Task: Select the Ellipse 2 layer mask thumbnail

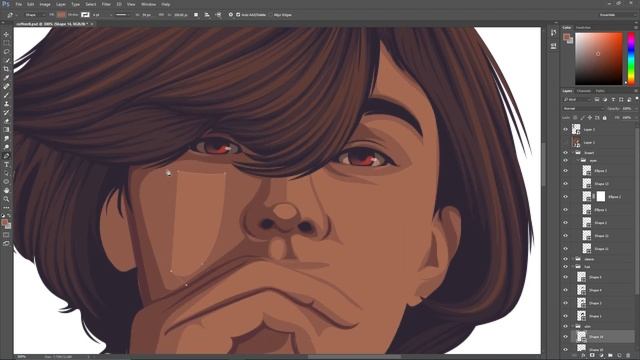Action: click(x=600, y=196)
